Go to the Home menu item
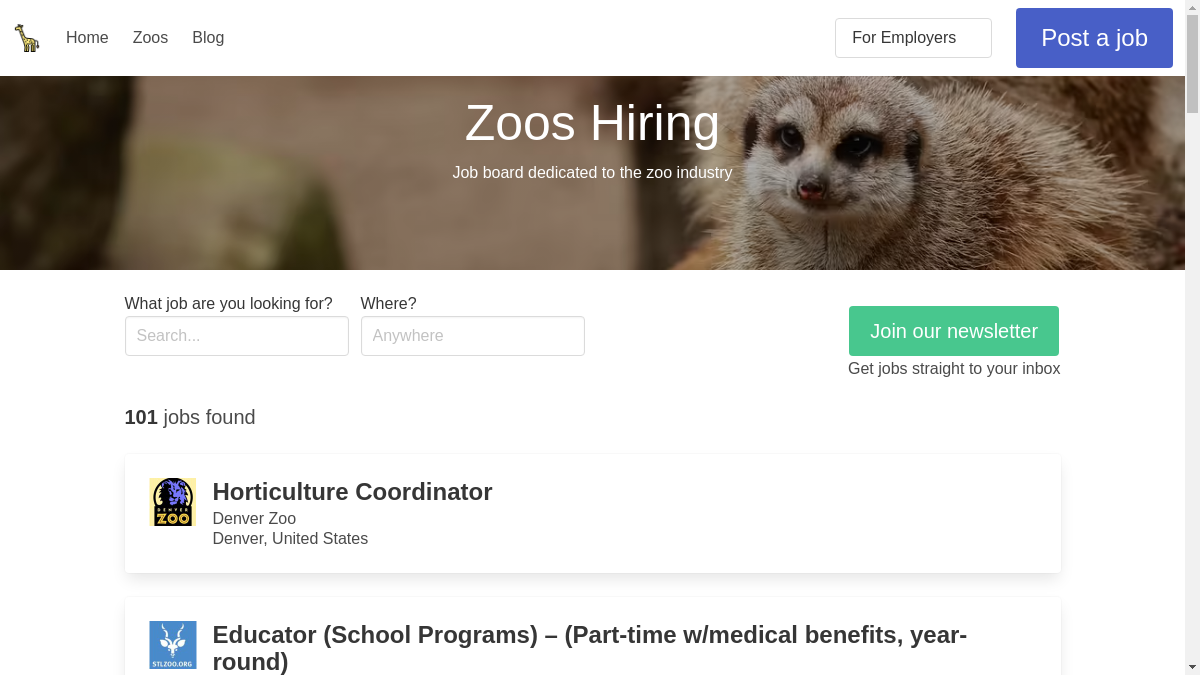The height and width of the screenshot is (675, 1200). click(87, 38)
